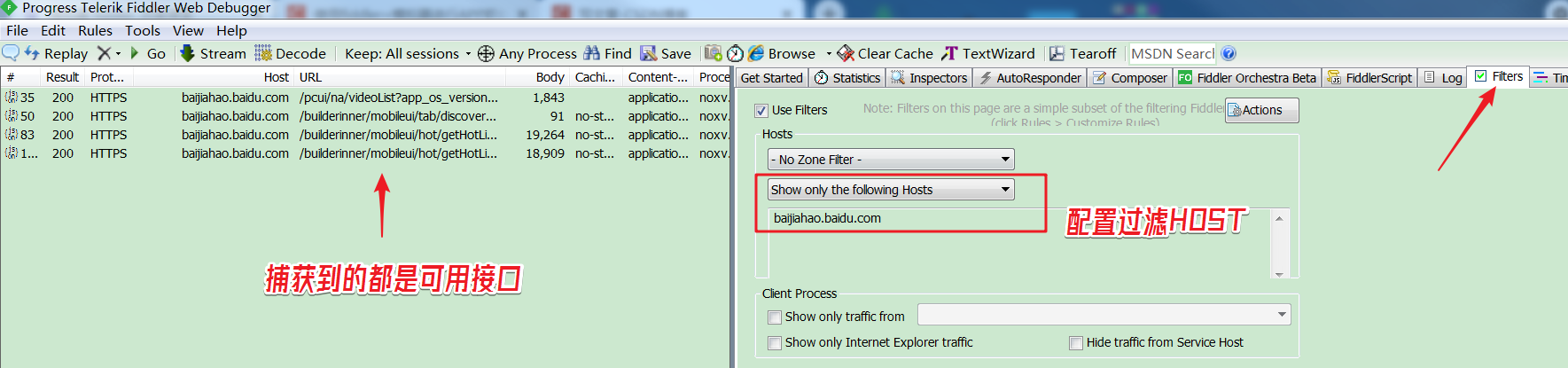Switch to Get Started tab

point(771,78)
